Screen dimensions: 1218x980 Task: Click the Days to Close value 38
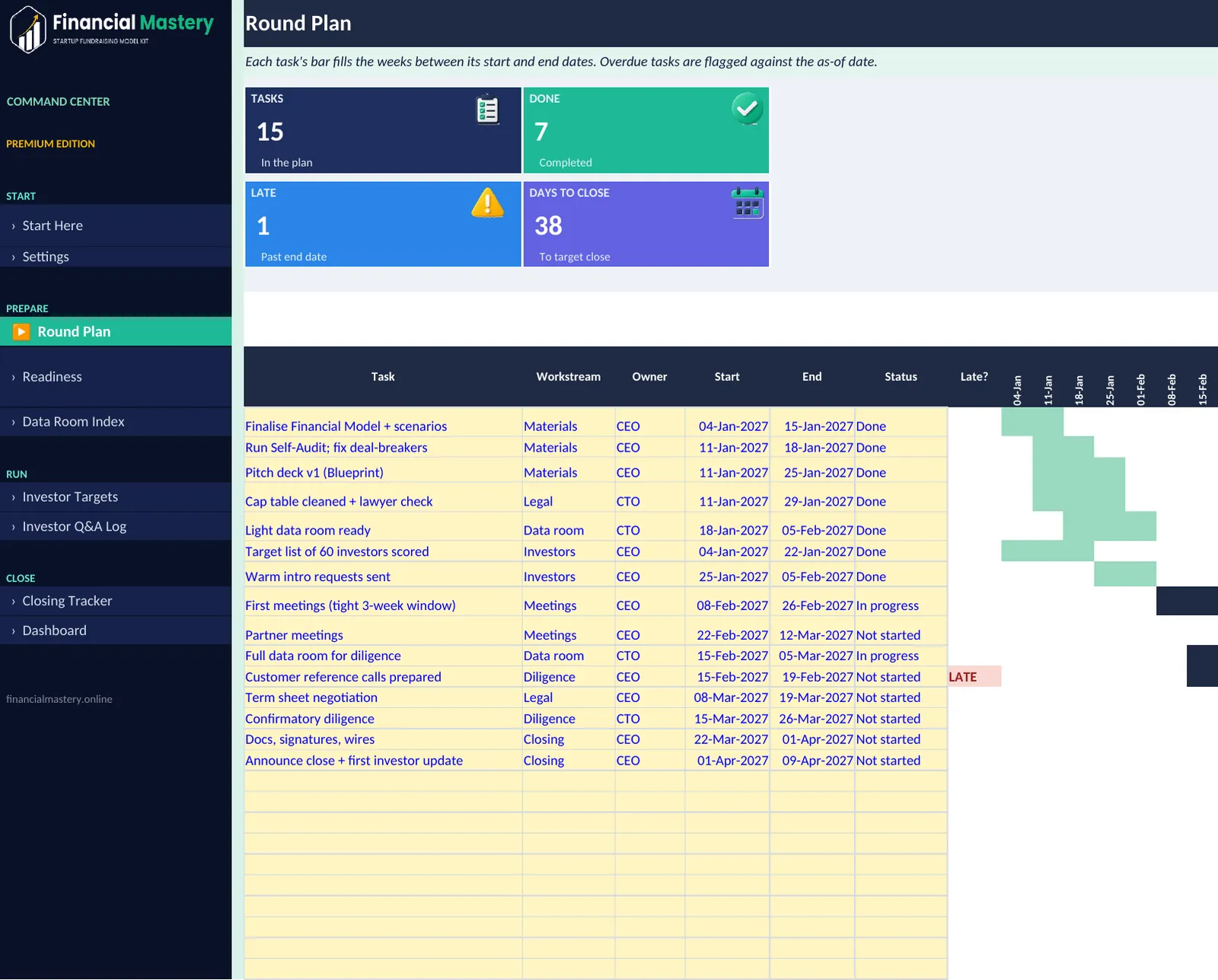click(548, 225)
